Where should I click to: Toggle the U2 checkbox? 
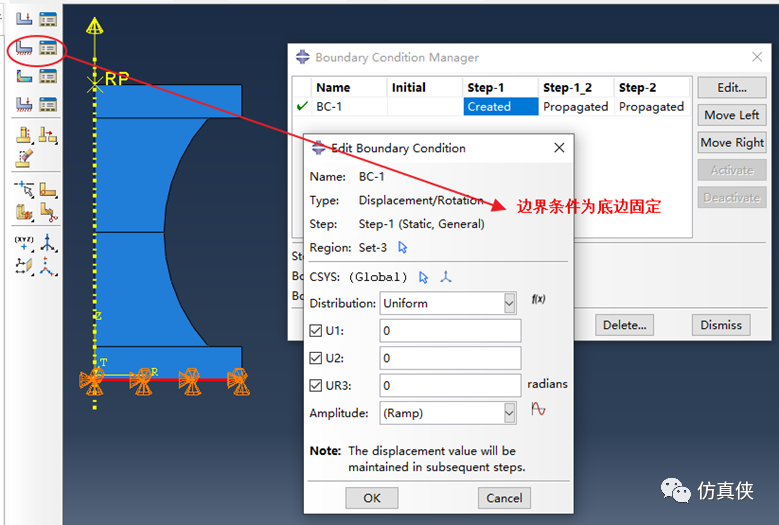315,358
